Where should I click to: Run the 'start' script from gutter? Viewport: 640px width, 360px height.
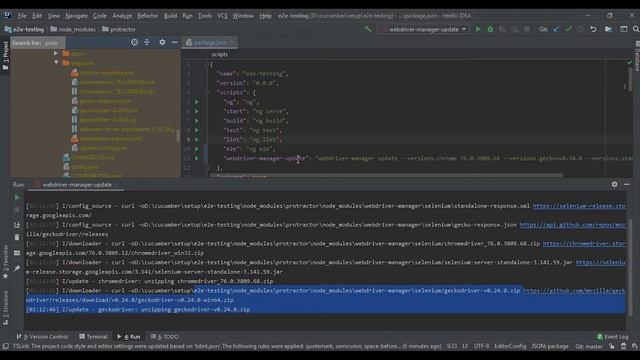click(x=197, y=111)
